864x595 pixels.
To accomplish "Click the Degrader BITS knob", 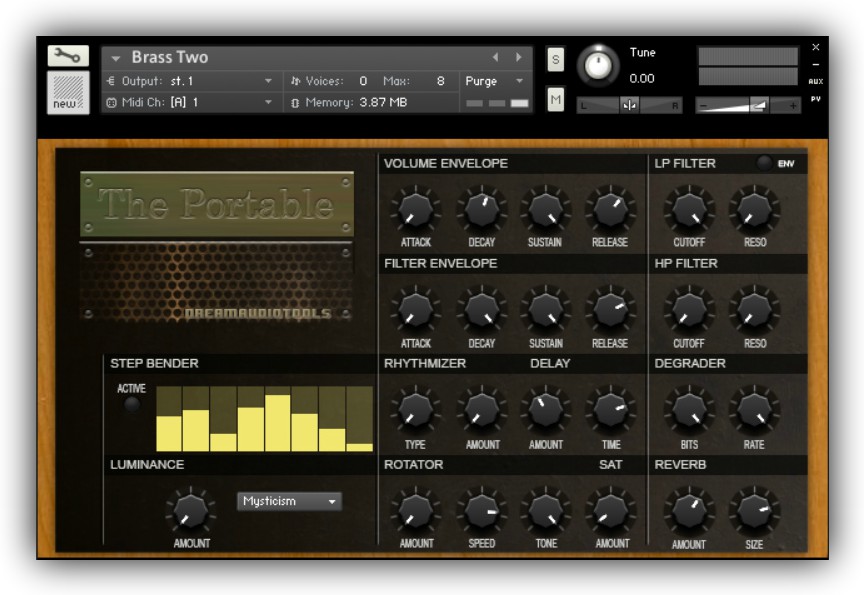I will (689, 412).
